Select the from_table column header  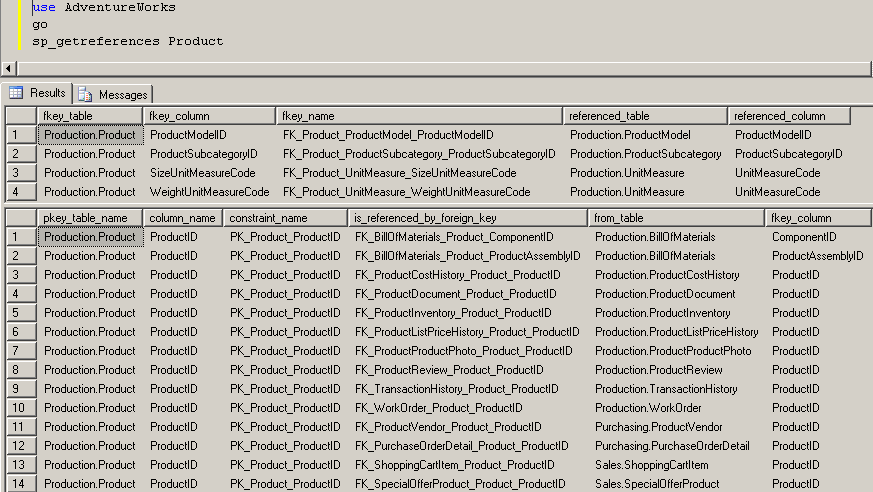click(676, 218)
